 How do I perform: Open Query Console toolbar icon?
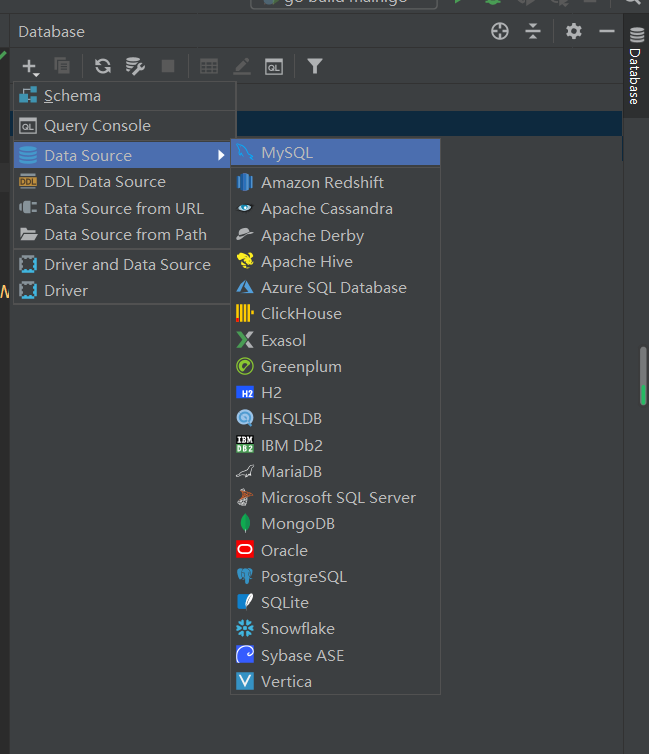pyautogui.click(x=274, y=66)
